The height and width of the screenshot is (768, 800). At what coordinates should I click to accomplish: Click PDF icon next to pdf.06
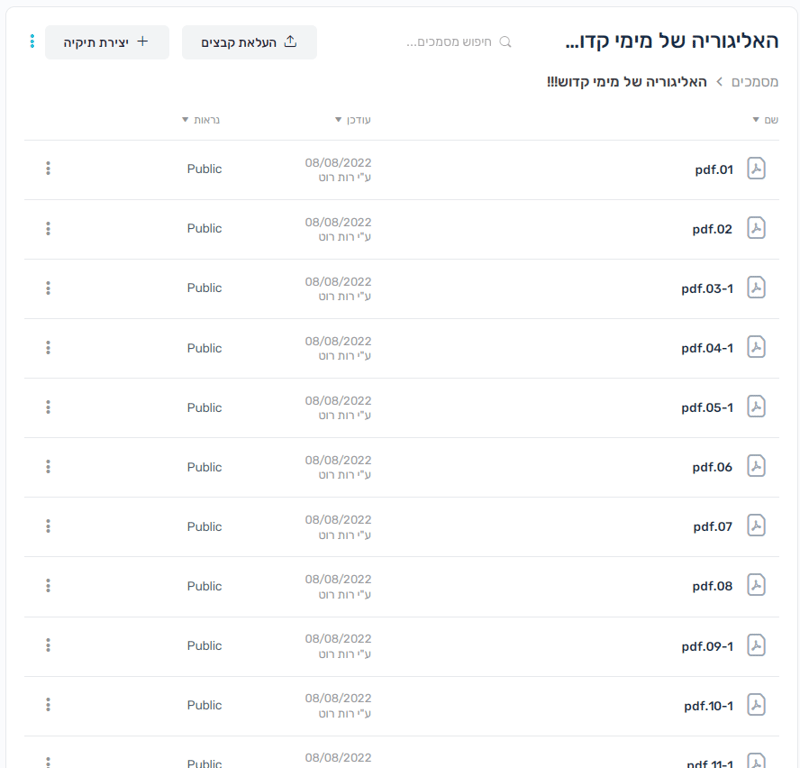(x=756, y=466)
